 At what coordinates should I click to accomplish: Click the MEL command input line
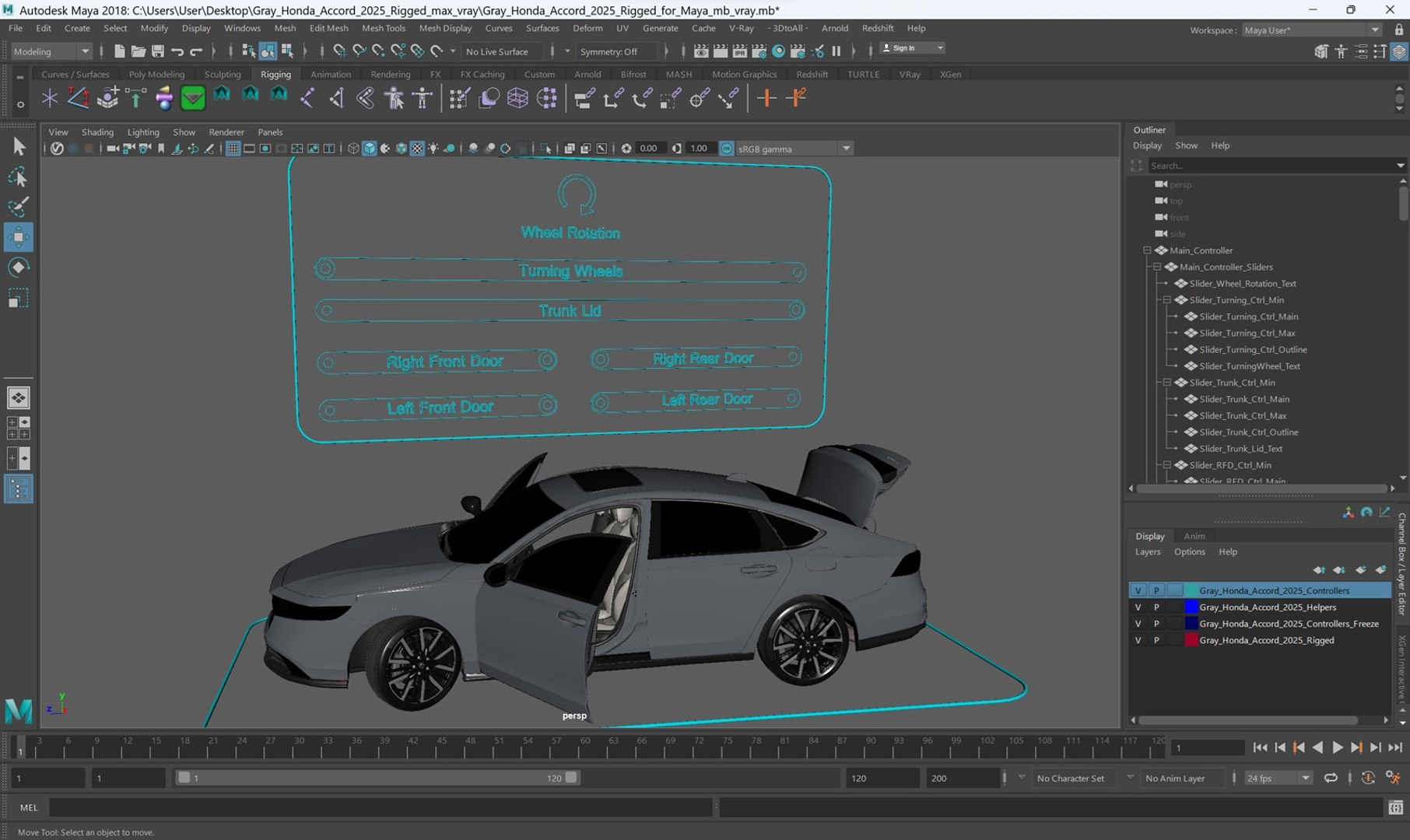tap(381, 807)
